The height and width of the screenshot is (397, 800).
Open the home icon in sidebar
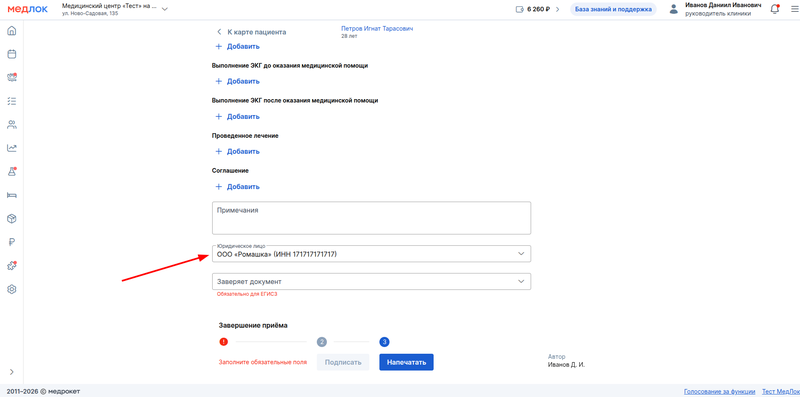click(12, 31)
